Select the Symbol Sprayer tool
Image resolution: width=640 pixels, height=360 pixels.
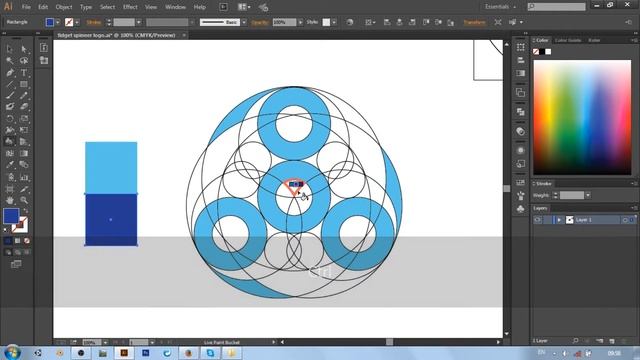point(10,177)
